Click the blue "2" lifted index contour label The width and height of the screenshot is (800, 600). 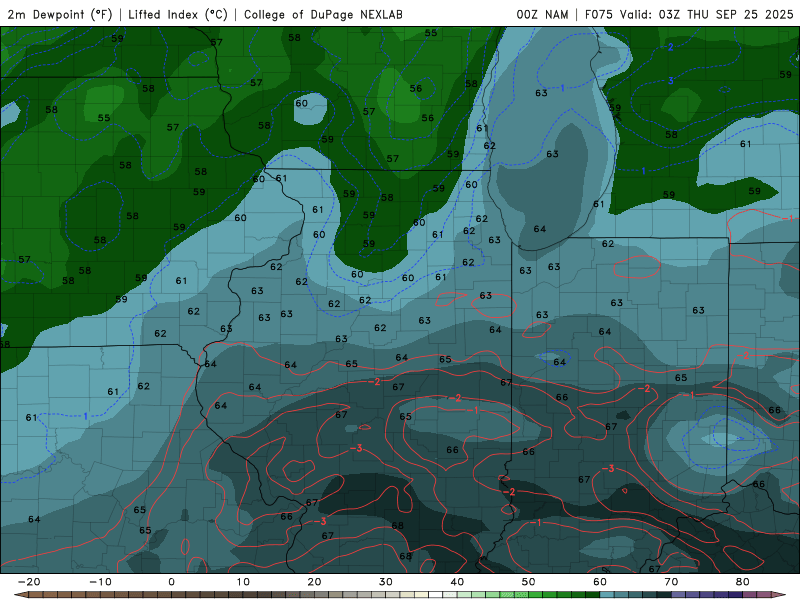tap(670, 47)
